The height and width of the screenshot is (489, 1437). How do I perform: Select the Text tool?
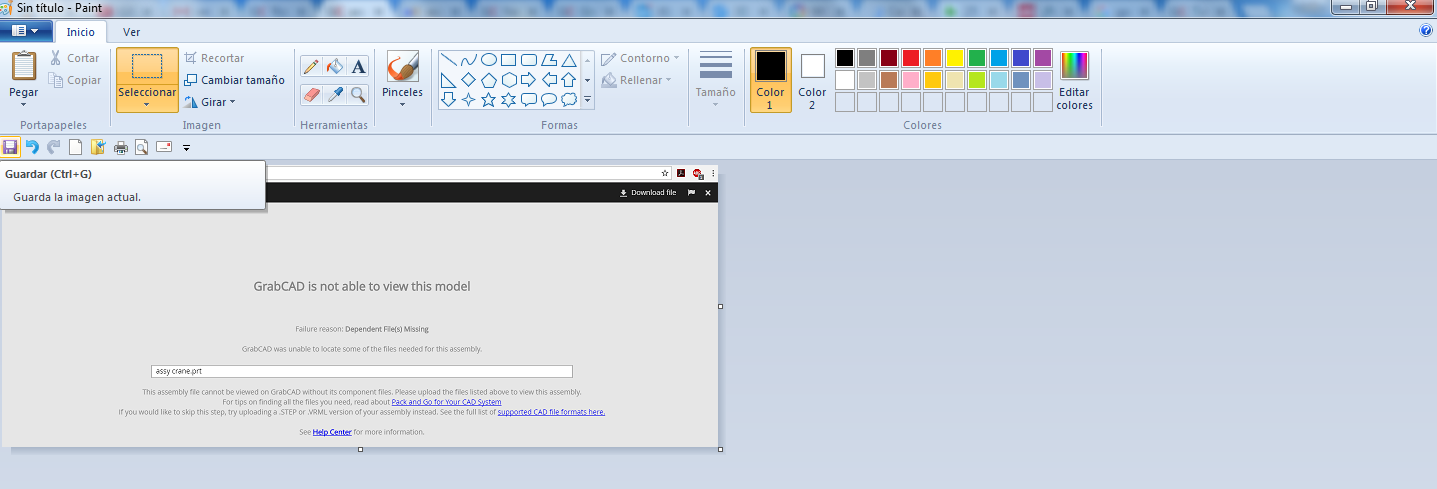[358, 67]
